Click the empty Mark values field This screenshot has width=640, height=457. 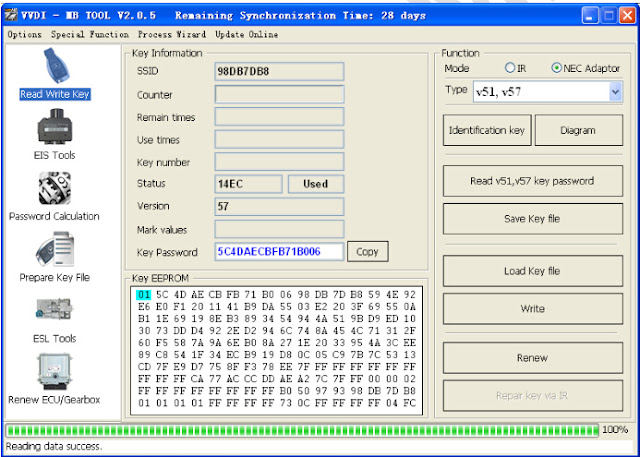(x=279, y=229)
